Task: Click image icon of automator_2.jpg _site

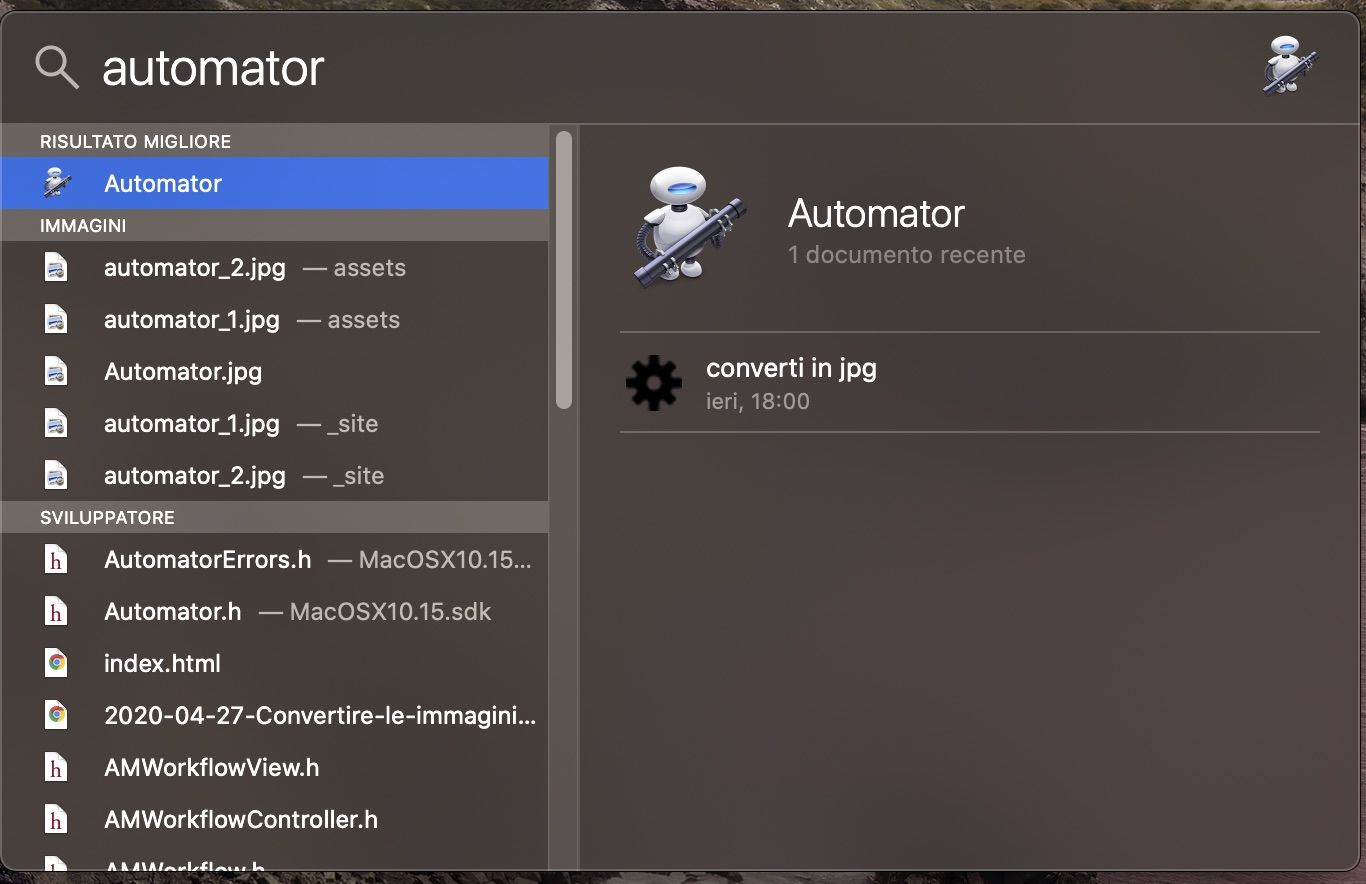Action: tap(56, 476)
